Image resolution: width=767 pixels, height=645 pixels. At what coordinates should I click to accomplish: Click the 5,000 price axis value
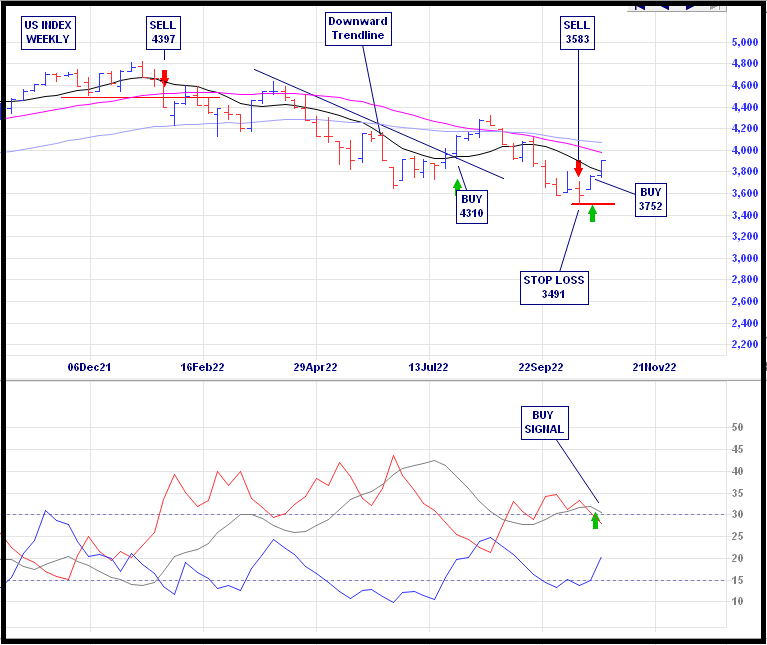click(745, 42)
